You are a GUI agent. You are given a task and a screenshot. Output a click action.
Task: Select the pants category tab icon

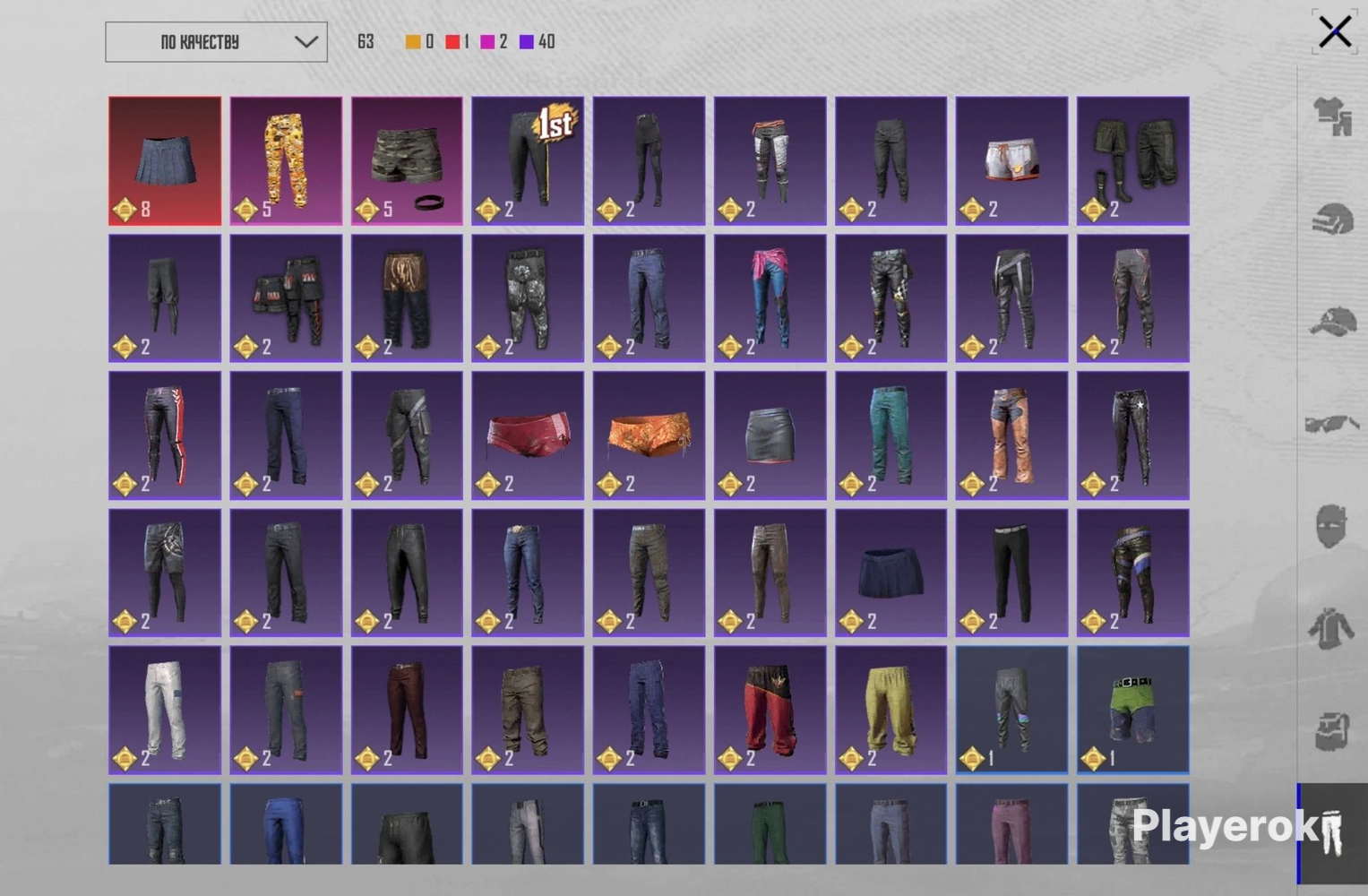point(1332,833)
